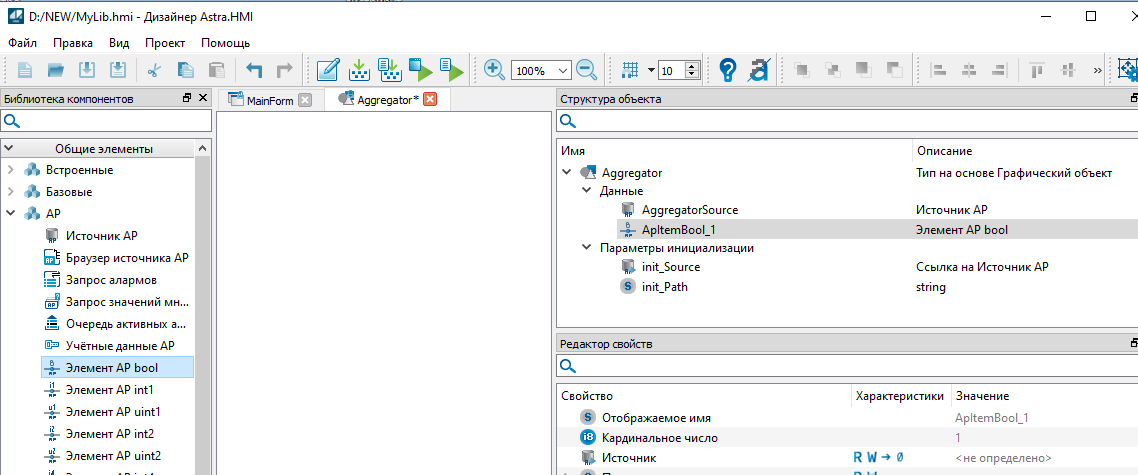Expand the Встроенные library group

[x=11, y=170]
